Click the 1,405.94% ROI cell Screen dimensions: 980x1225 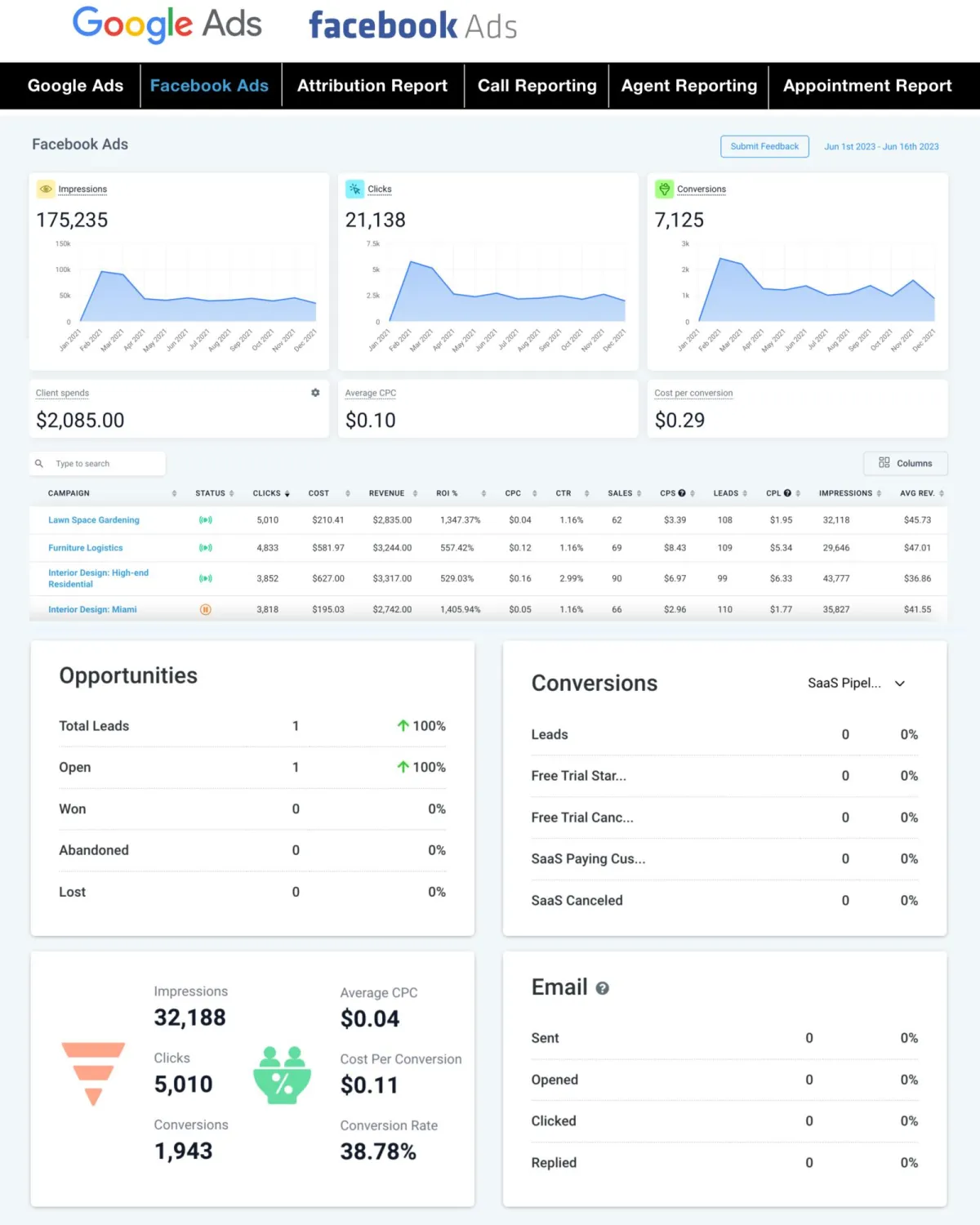click(461, 609)
